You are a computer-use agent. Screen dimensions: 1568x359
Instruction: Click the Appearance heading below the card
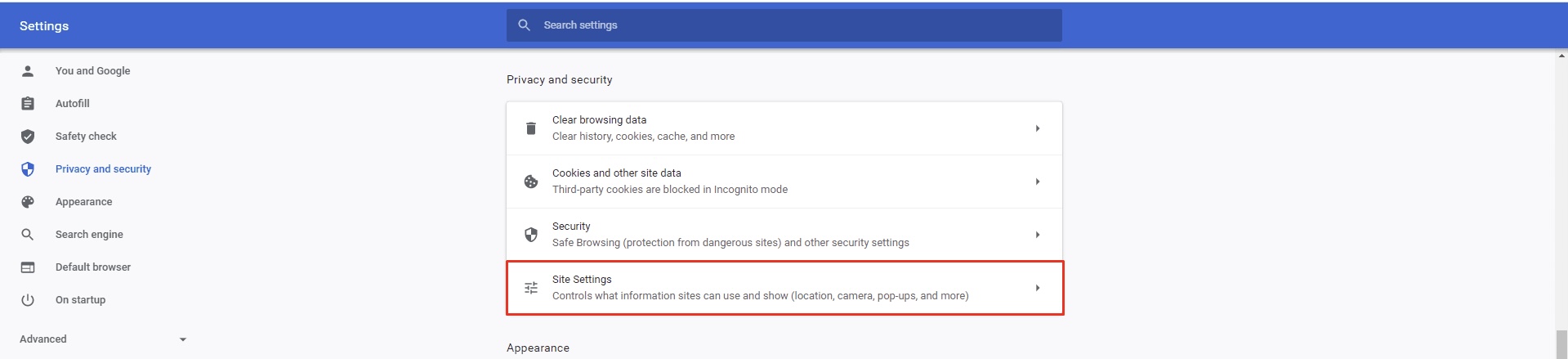point(538,348)
